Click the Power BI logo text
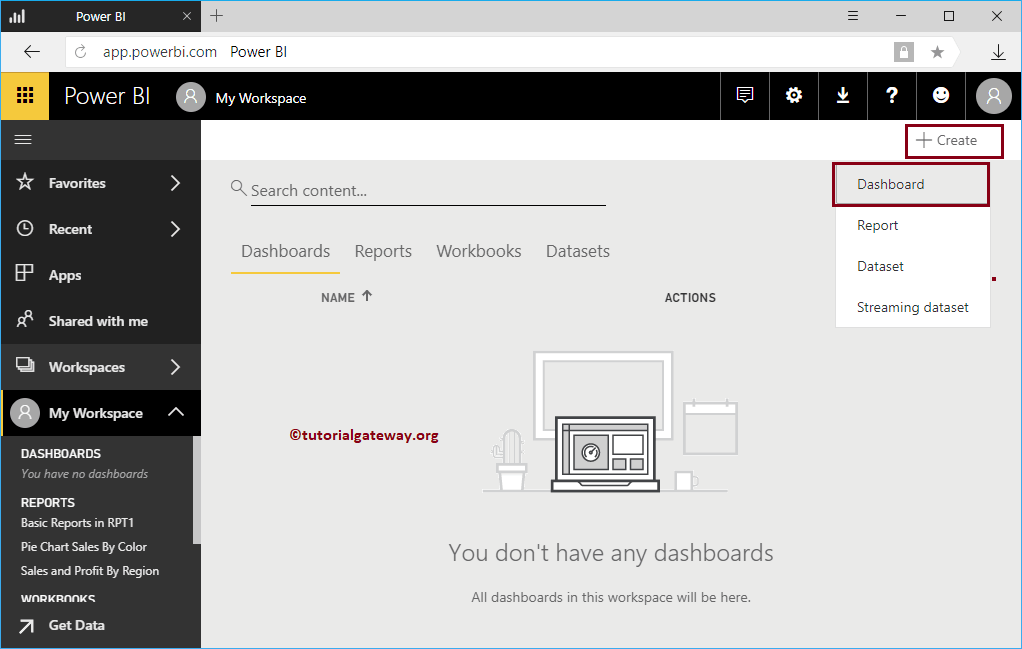Screen dimensions: 1022x649 tap(108, 96)
